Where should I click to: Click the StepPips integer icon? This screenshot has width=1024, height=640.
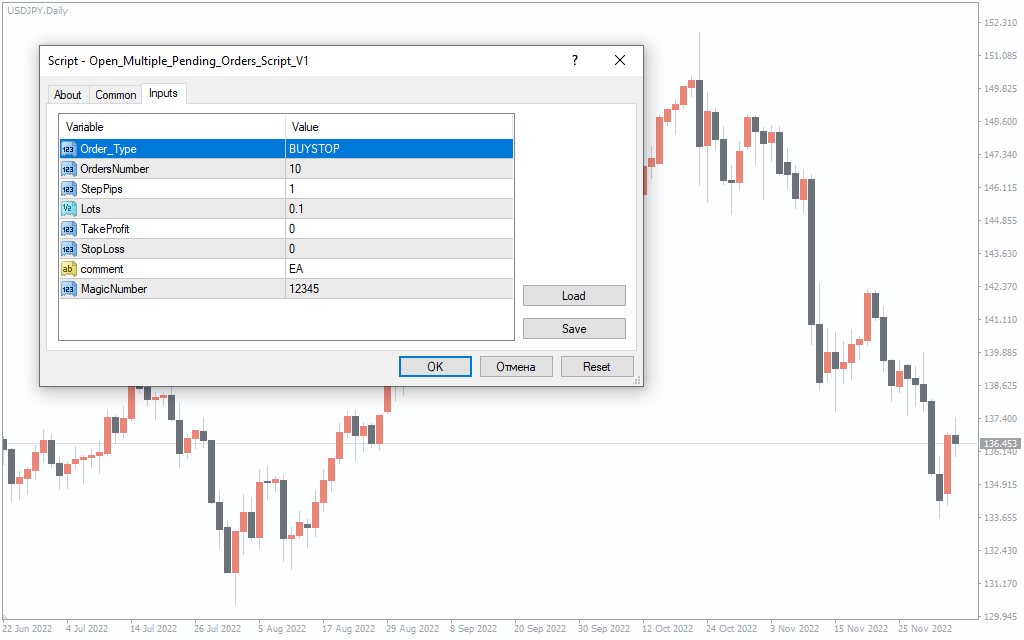pos(68,189)
